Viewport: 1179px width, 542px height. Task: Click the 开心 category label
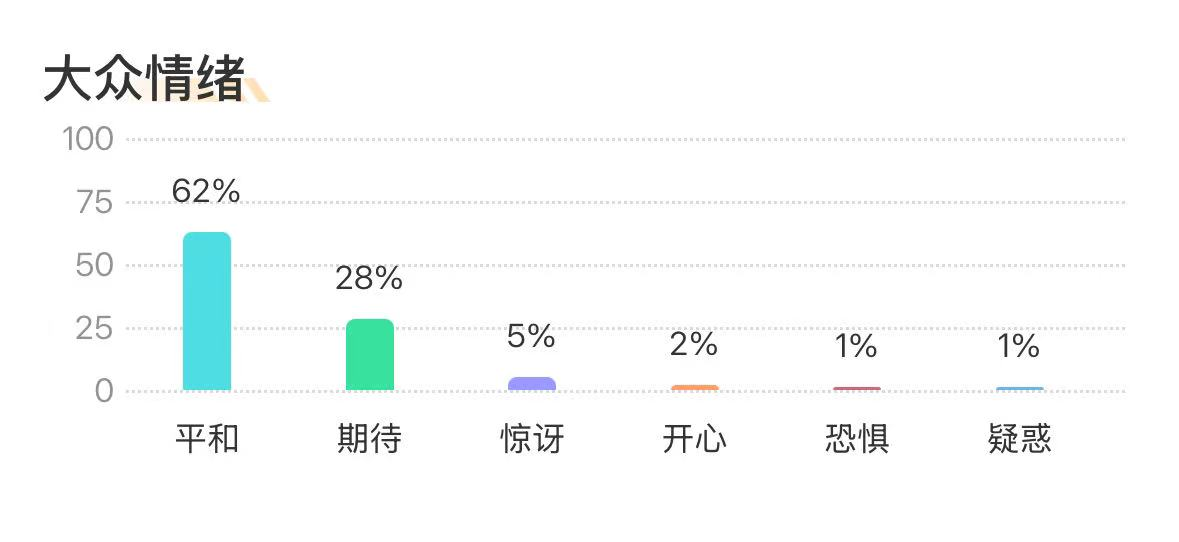694,439
